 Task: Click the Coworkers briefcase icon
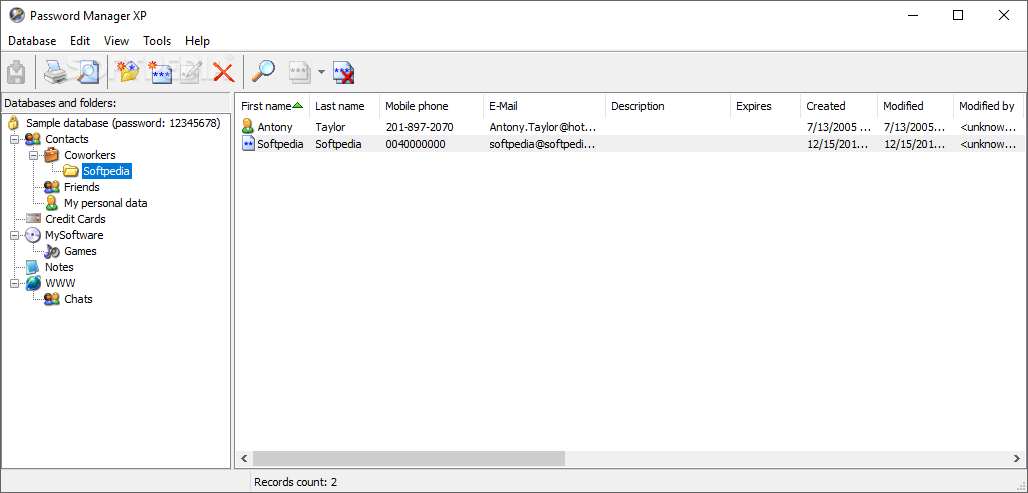(x=52, y=155)
